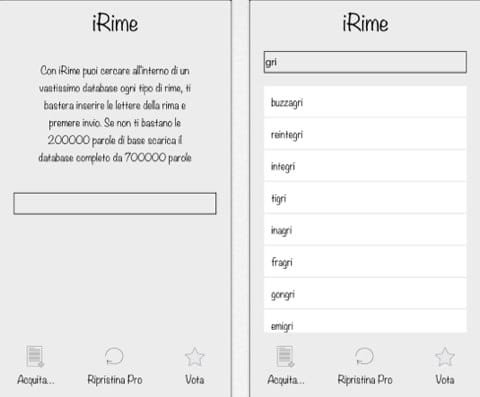Tap the Ripristina Pro icon on the left screen
480x397 pixels.
pos(114,356)
